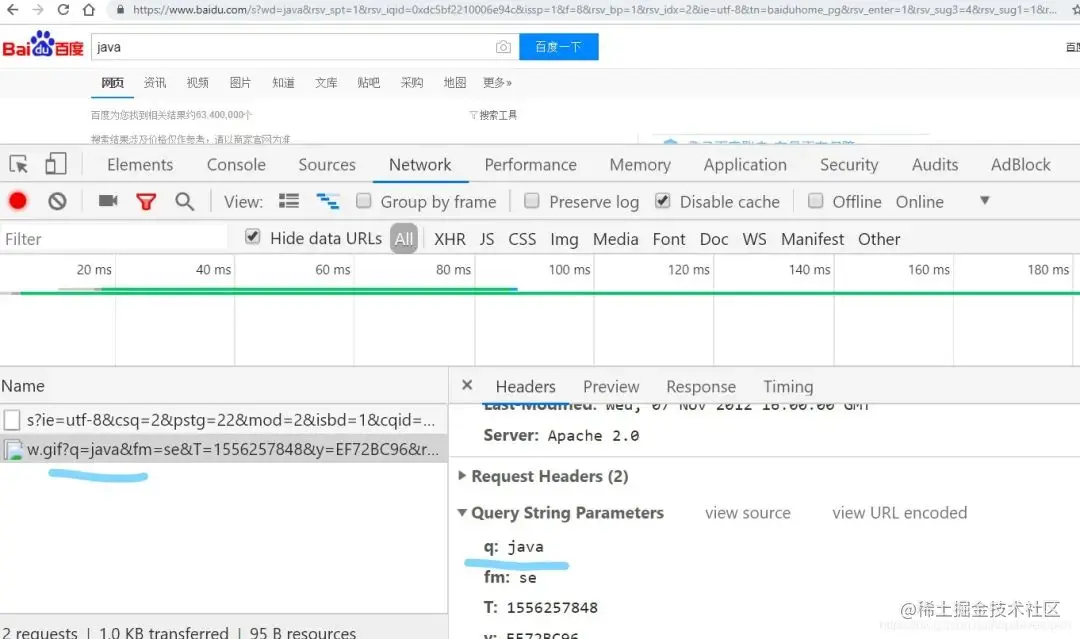Click the browser forward arrow
This screenshot has height=639, width=1080.
tap(38, 10)
